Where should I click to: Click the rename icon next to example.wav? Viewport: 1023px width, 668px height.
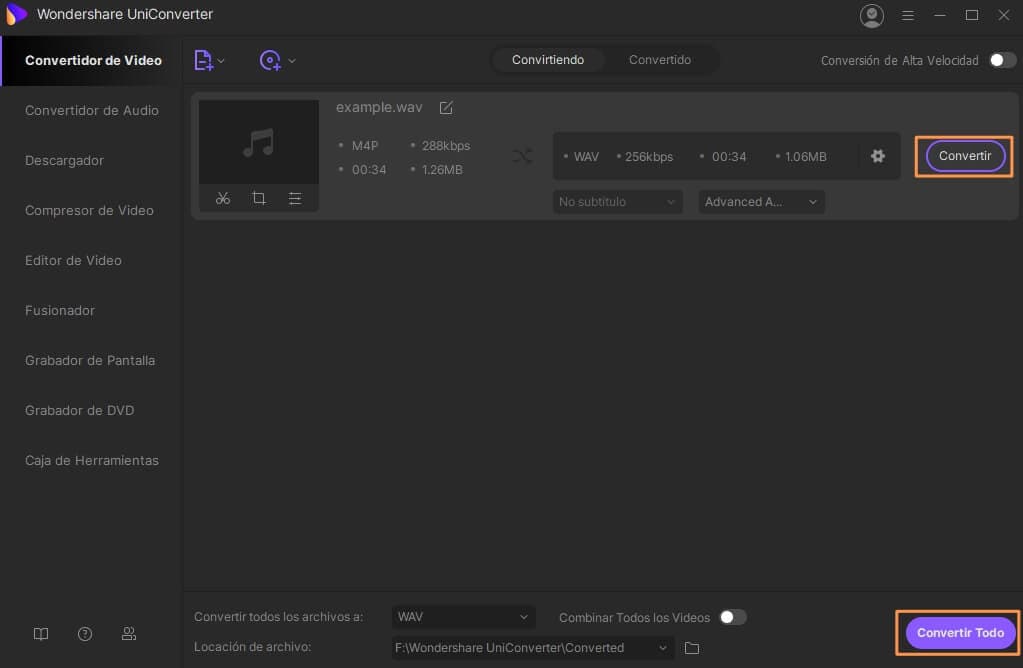click(446, 108)
